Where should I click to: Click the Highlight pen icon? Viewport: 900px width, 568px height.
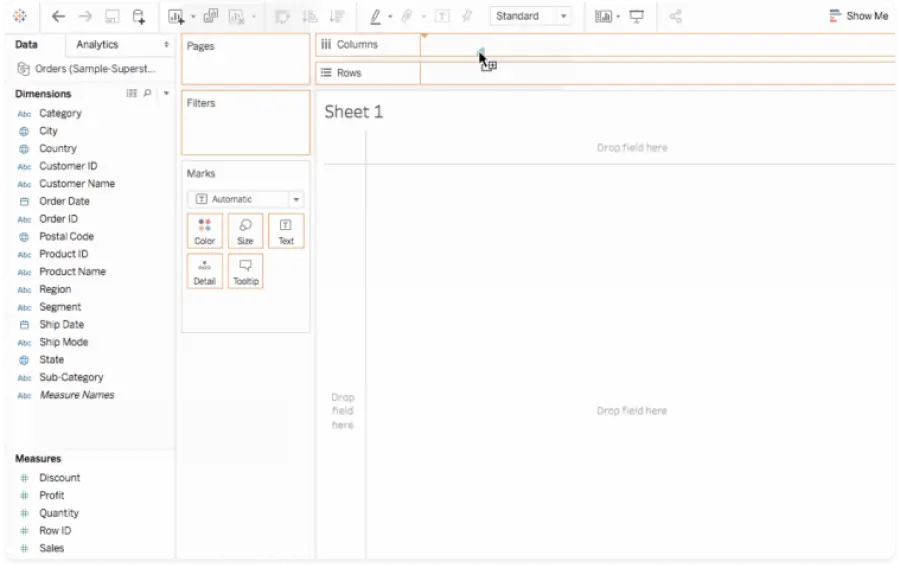[375, 17]
